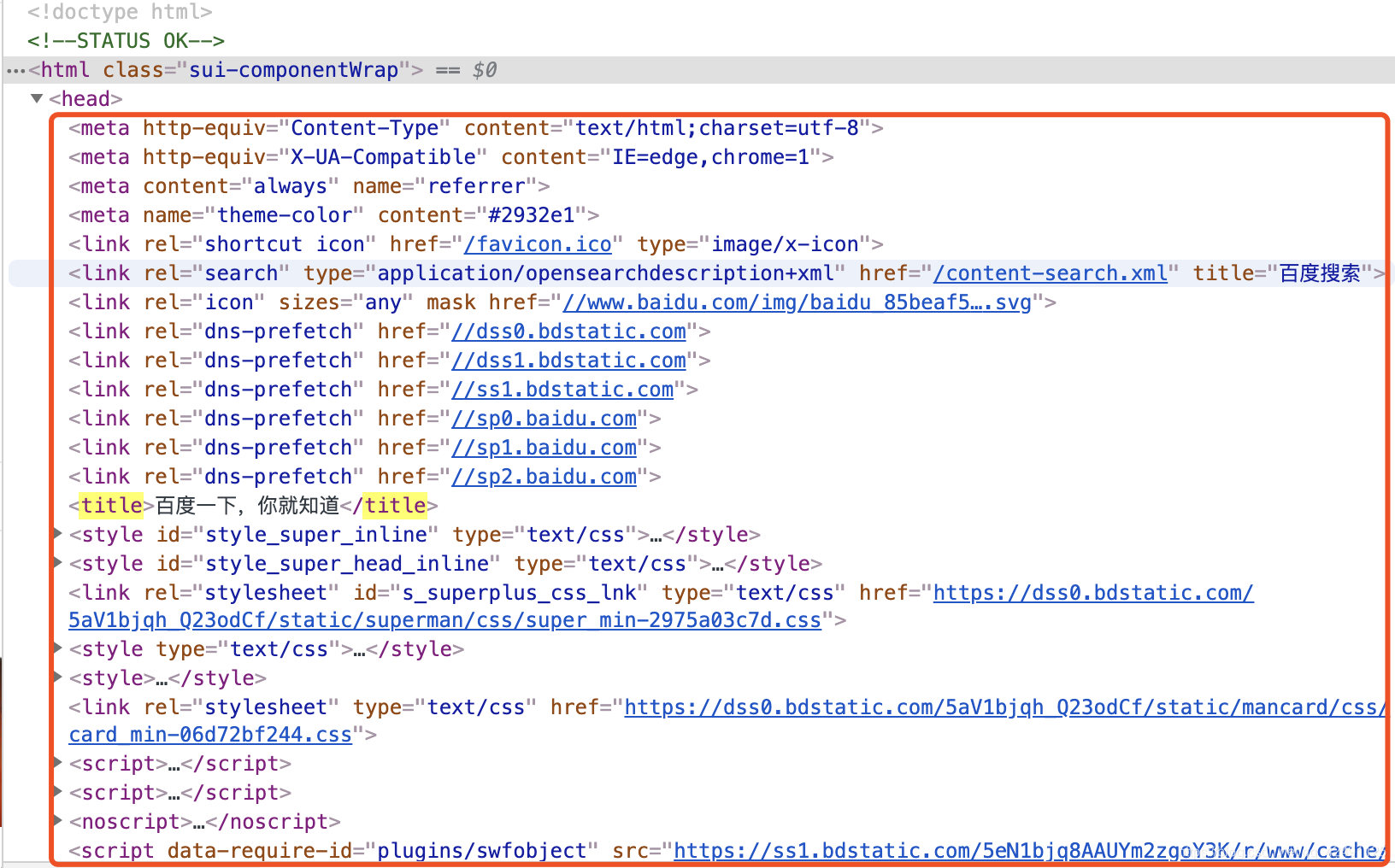Viewport: 1395px width, 868px height.
Task: Click the IE=edge,chrome=1 content value
Action: point(710,157)
